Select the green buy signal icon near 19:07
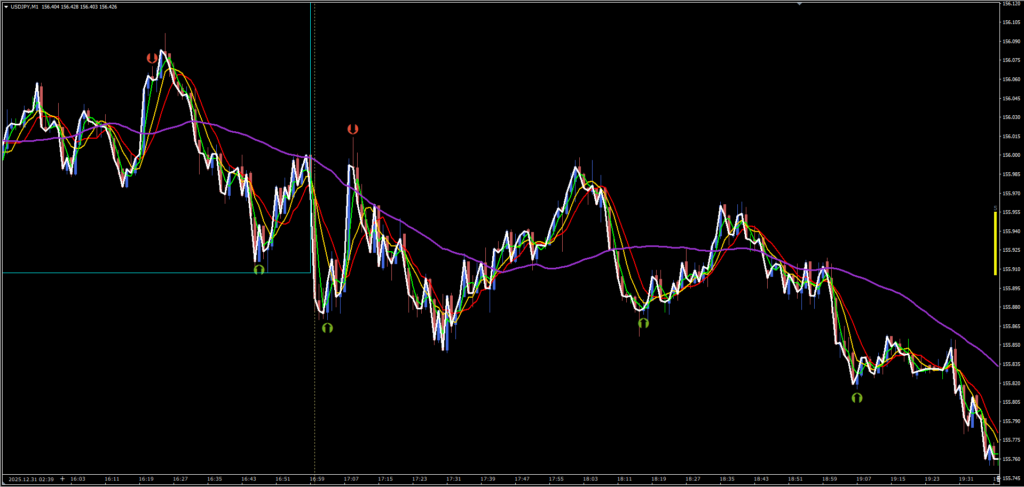This screenshot has height=487, width=1024. [857, 397]
